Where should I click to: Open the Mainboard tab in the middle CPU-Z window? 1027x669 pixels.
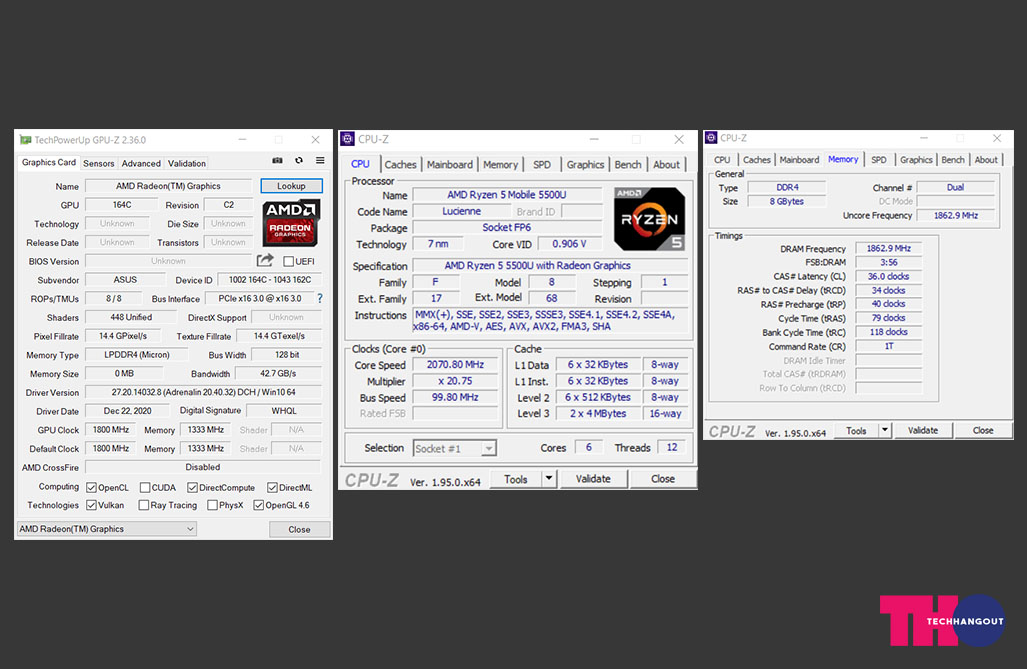point(449,164)
